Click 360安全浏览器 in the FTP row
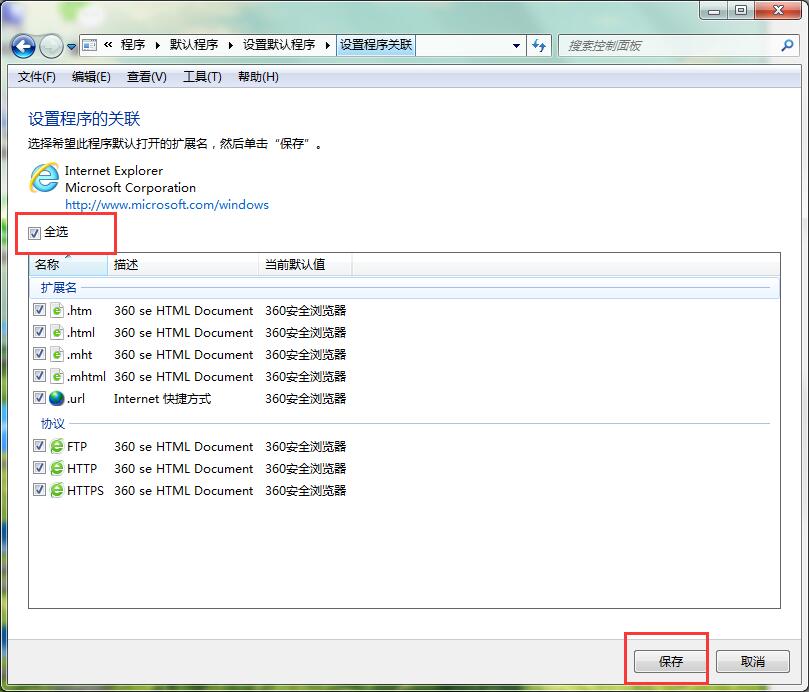Image resolution: width=809 pixels, height=692 pixels. [305, 446]
